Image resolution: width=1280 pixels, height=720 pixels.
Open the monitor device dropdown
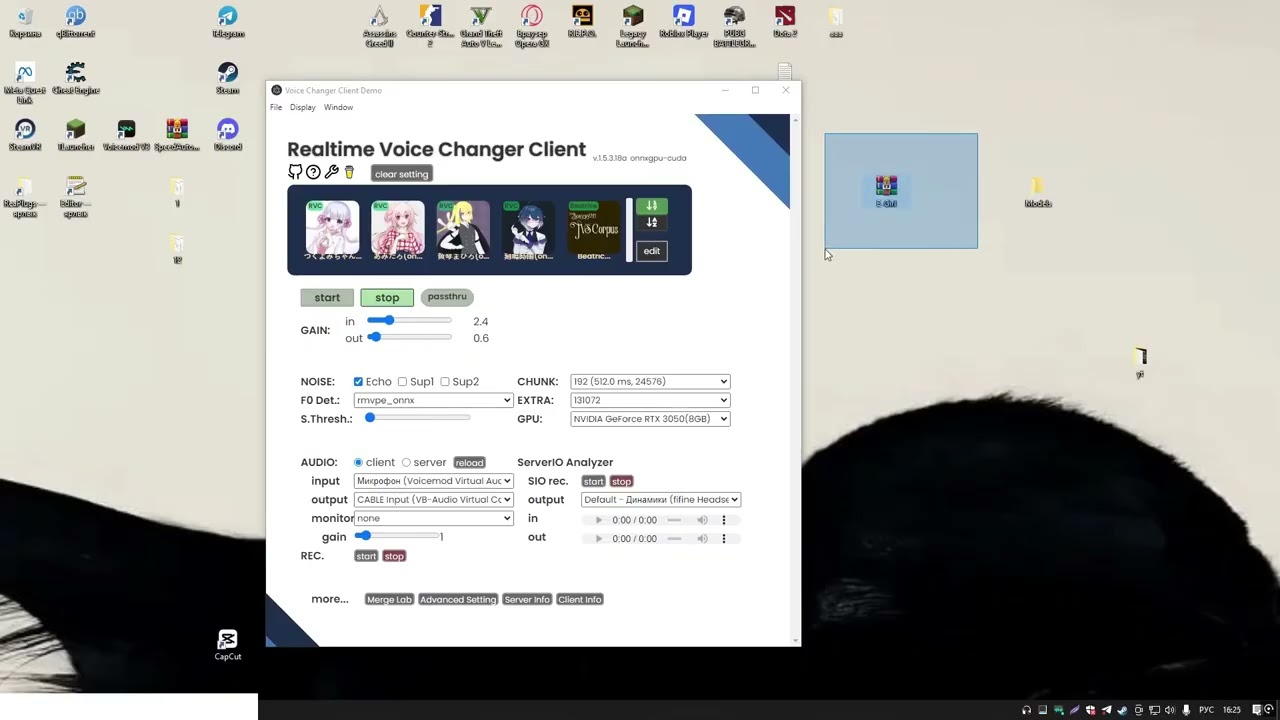click(433, 518)
